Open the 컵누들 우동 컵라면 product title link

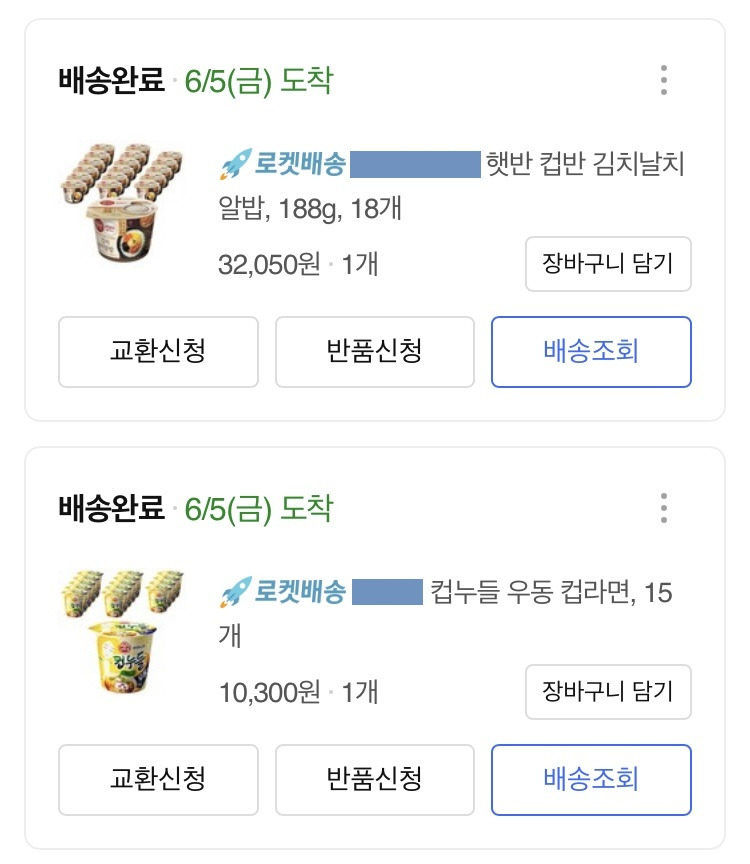[x=550, y=592]
